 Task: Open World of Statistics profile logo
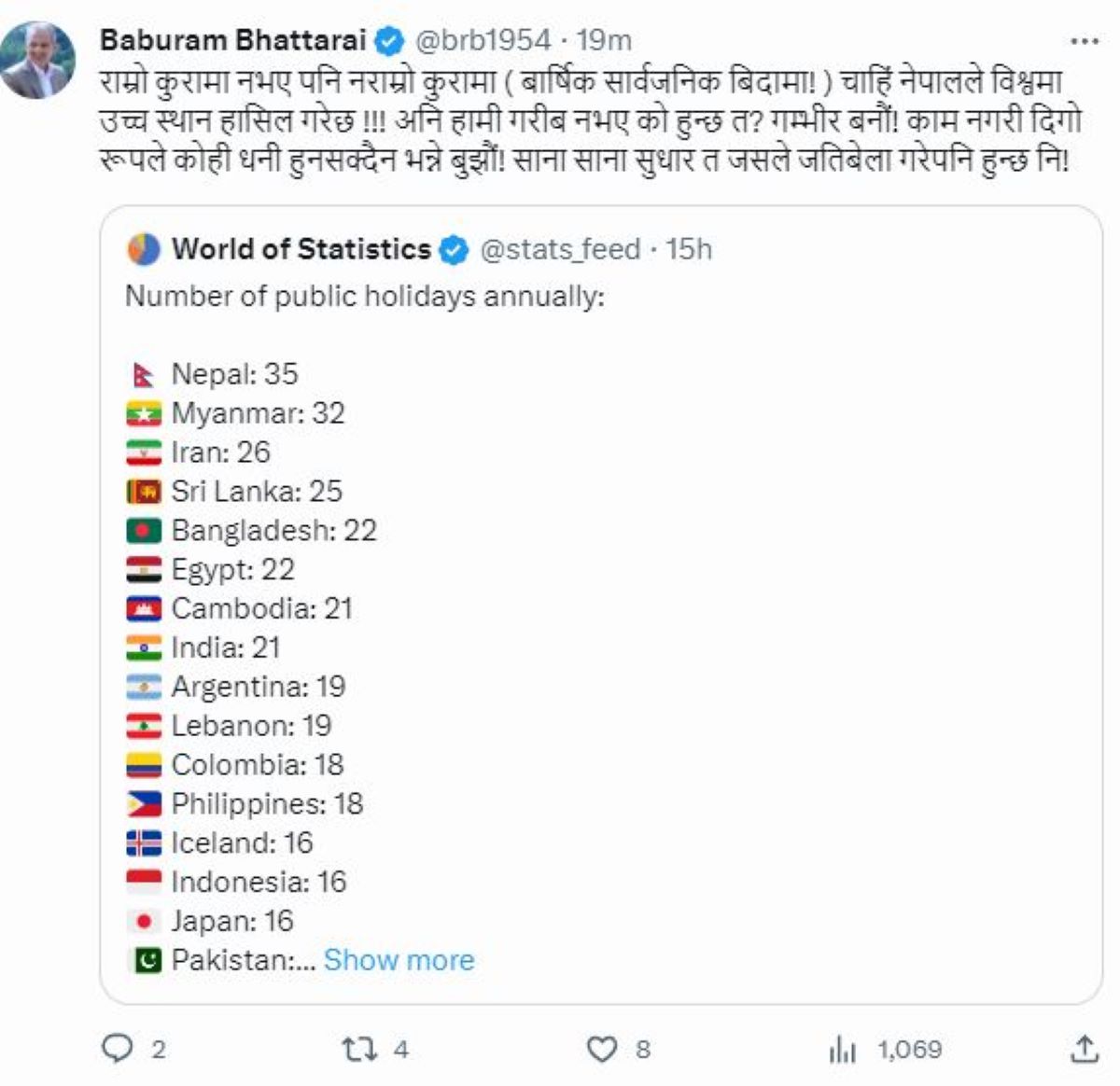pos(143,250)
